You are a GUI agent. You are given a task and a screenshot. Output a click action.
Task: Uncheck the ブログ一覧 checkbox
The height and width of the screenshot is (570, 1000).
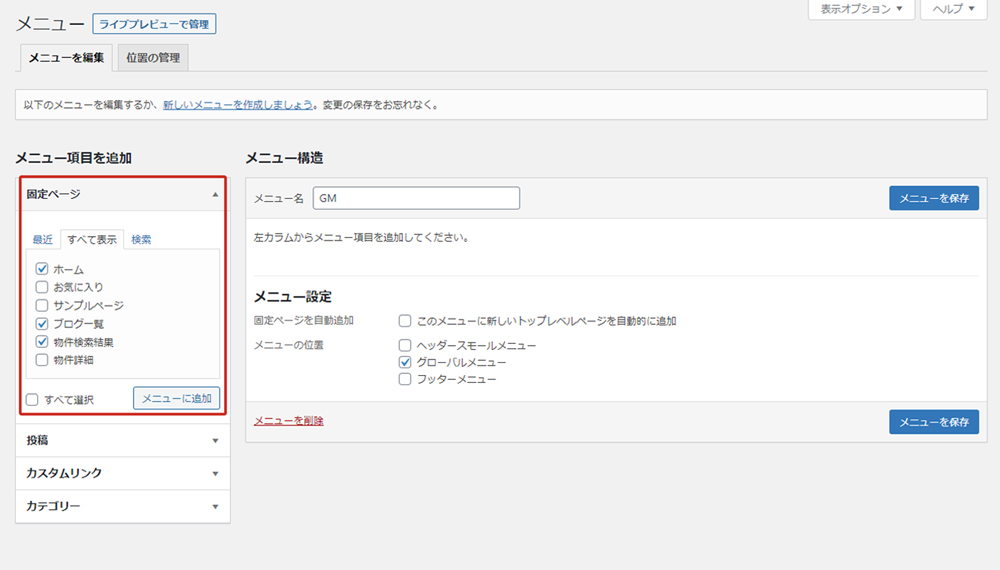pos(42,324)
